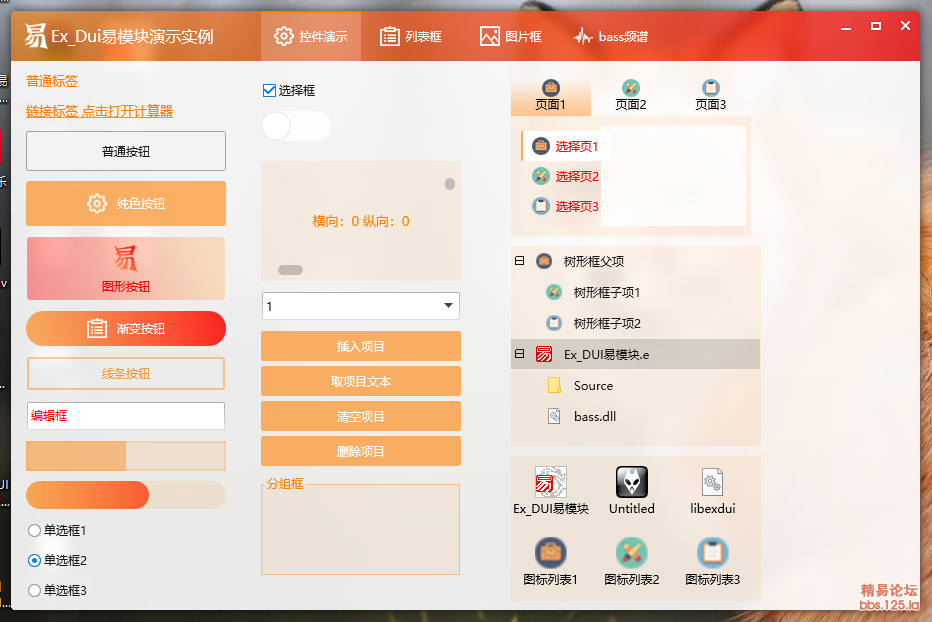Screen dimensions: 932x622
Task: Select the Untitled alien icon
Action: [x=631, y=482]
